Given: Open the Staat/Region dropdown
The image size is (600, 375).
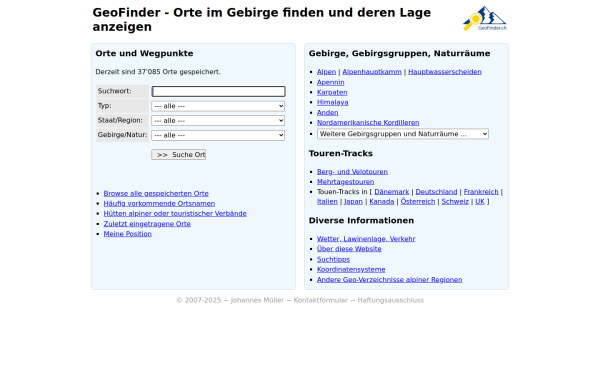Looking at the screenshot, I should [218, 121].
